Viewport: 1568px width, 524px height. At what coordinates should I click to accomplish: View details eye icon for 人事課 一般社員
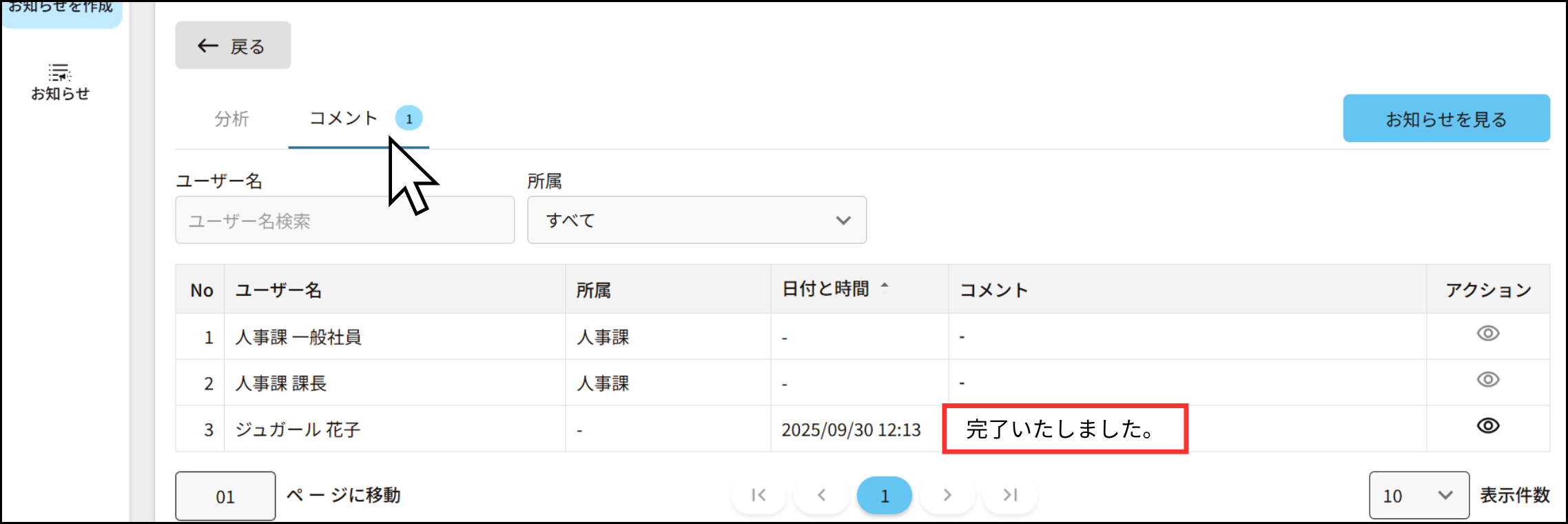[1487, 334]
